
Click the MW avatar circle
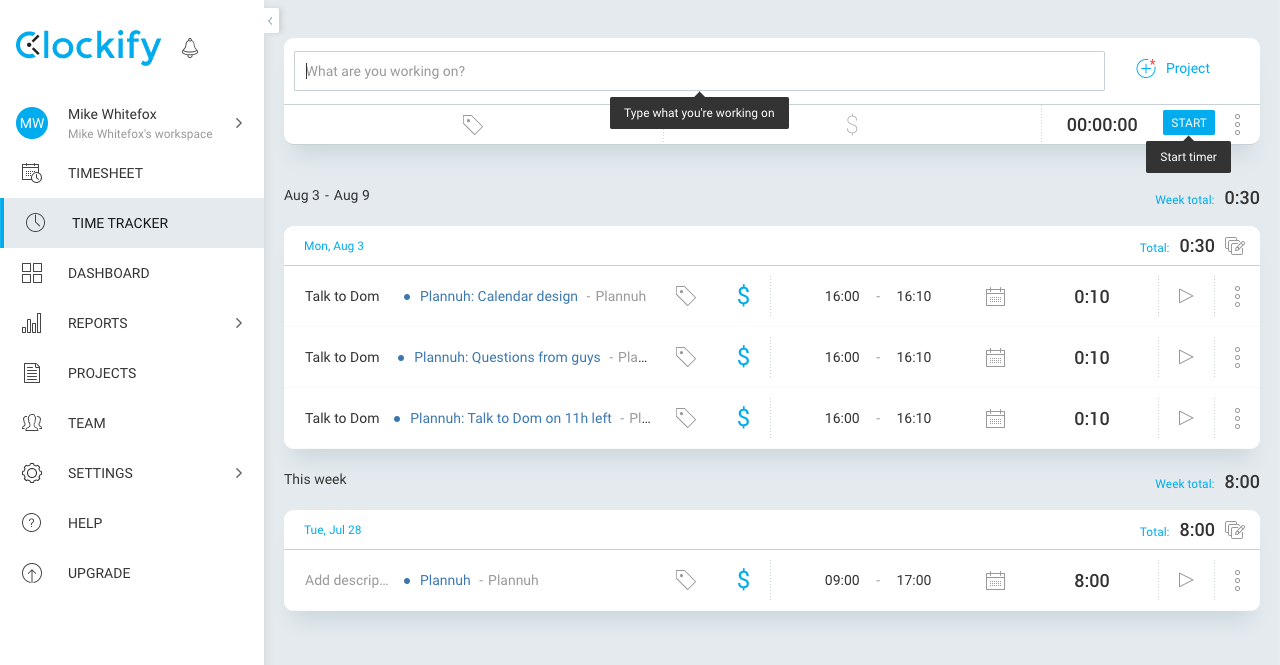pyautogui.click(x=32, y=123)
